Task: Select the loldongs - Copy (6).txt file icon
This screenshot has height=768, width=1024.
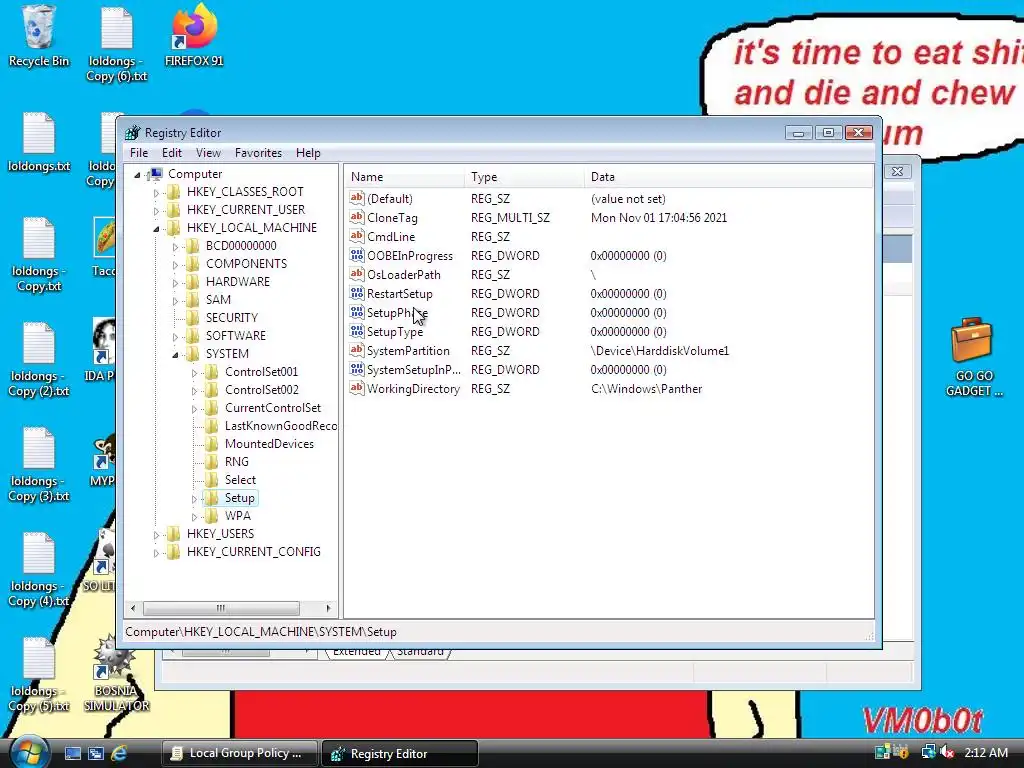Action: [117, 44]
